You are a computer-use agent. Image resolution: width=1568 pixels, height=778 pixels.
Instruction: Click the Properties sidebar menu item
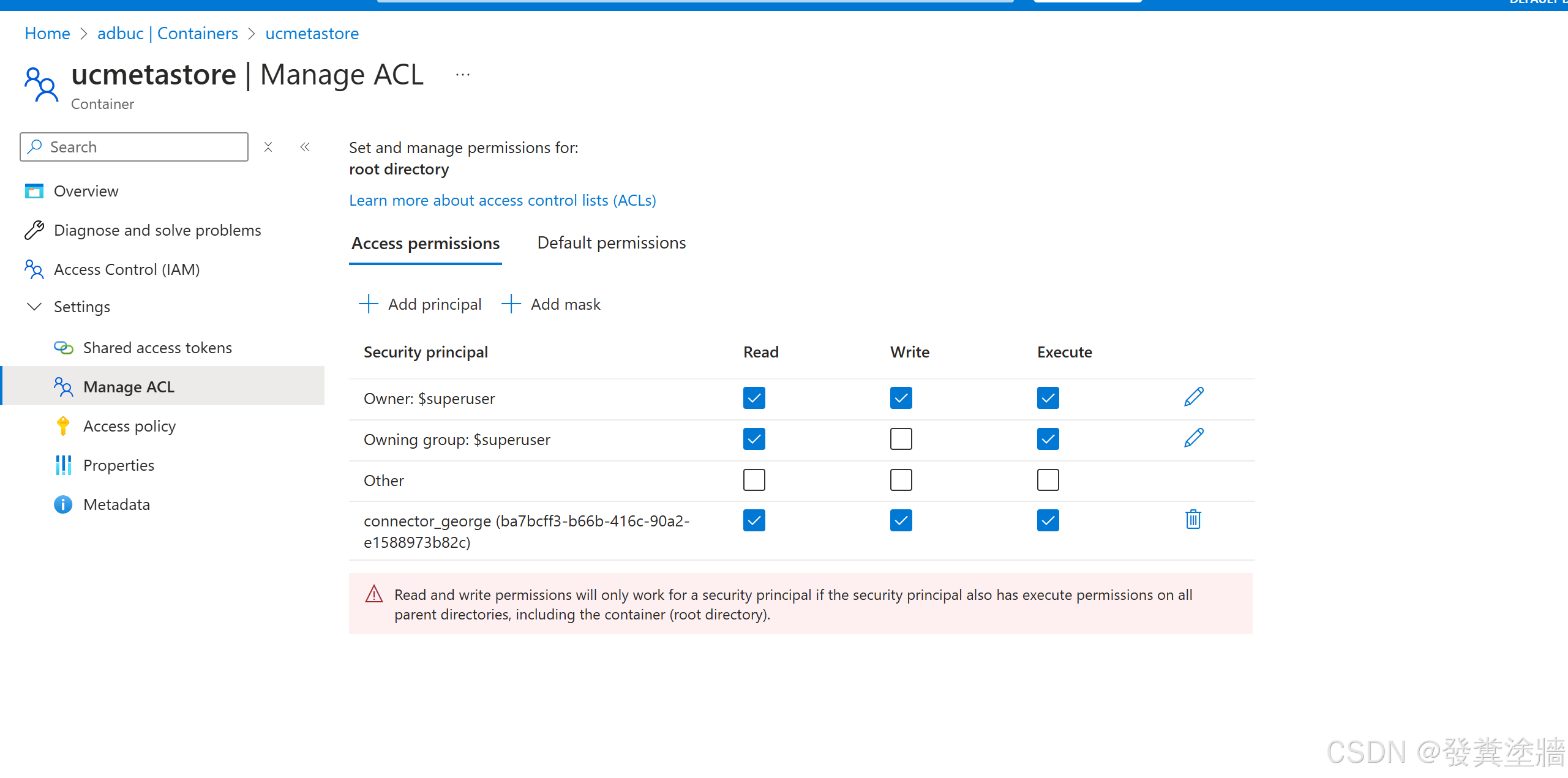point(119,465)
